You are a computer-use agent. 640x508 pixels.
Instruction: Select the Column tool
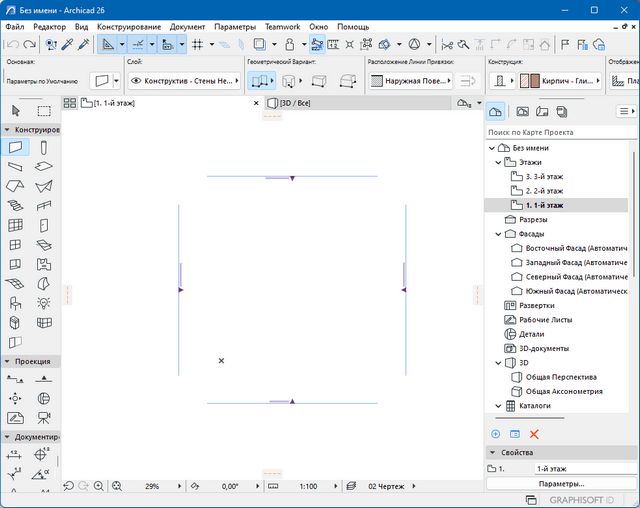45,148
